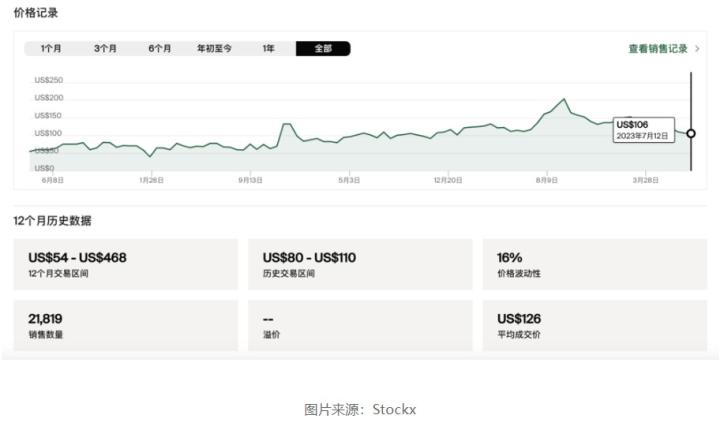Click the chevron arrow beside 查看销售记录

697,48
